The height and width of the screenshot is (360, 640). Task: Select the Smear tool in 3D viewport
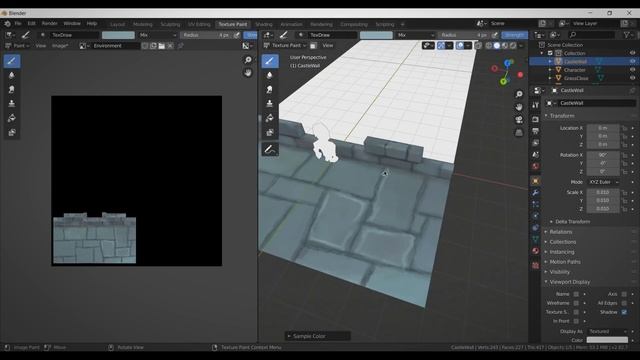(270, 89)
